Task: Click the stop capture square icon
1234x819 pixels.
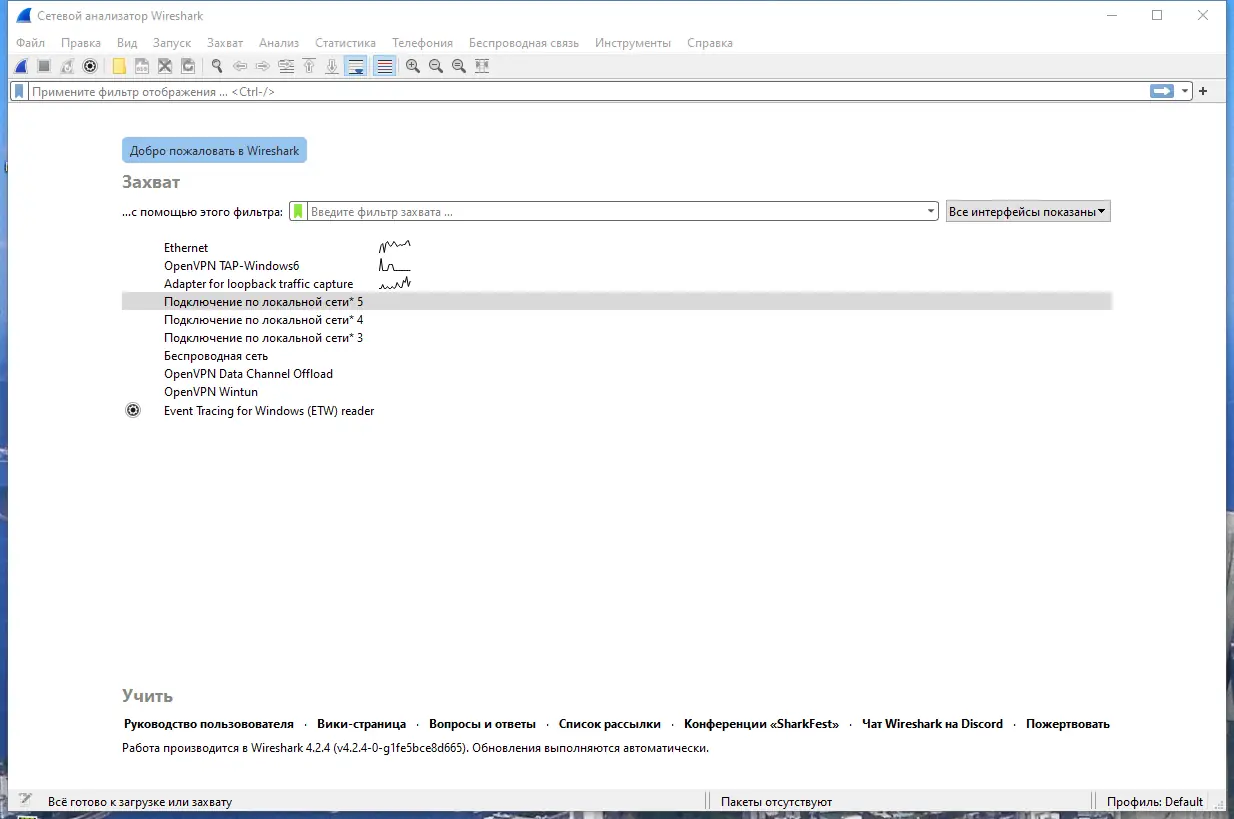Action: (x=44, y=66)
